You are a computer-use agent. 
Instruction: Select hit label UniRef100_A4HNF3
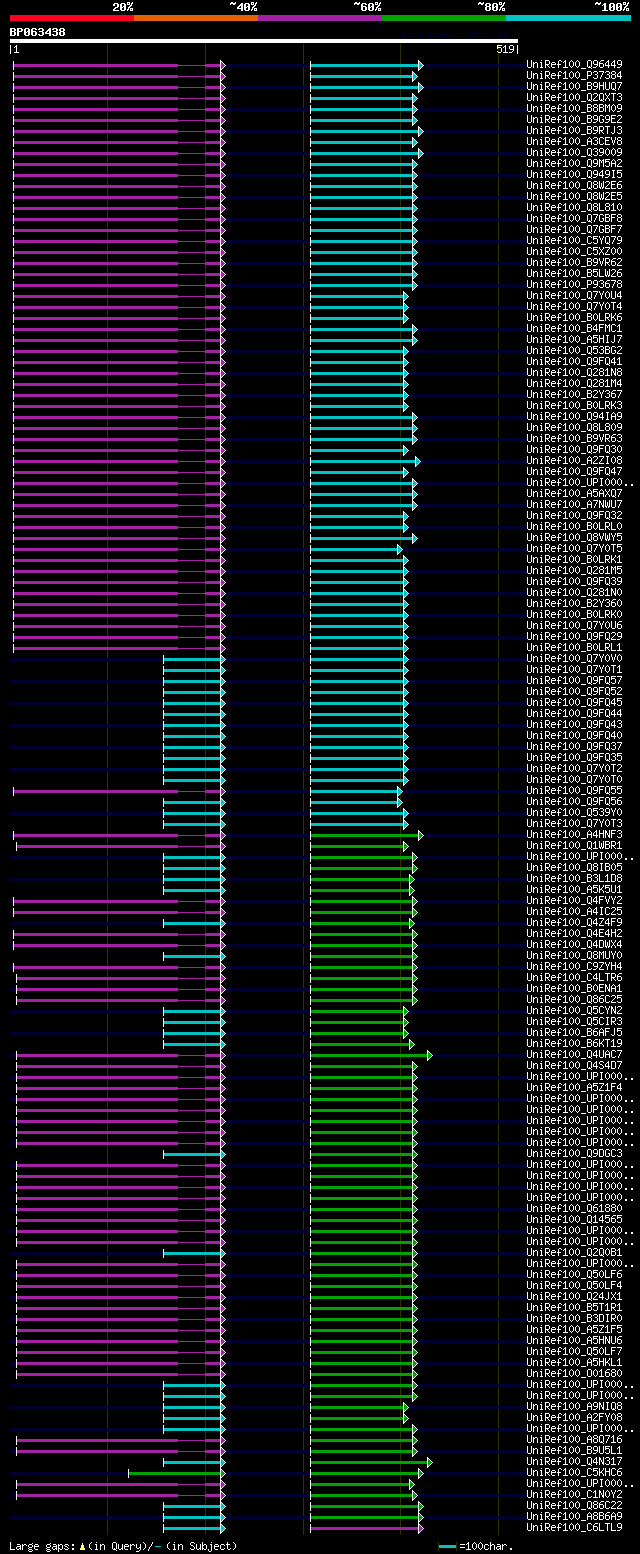pos(574,835)
